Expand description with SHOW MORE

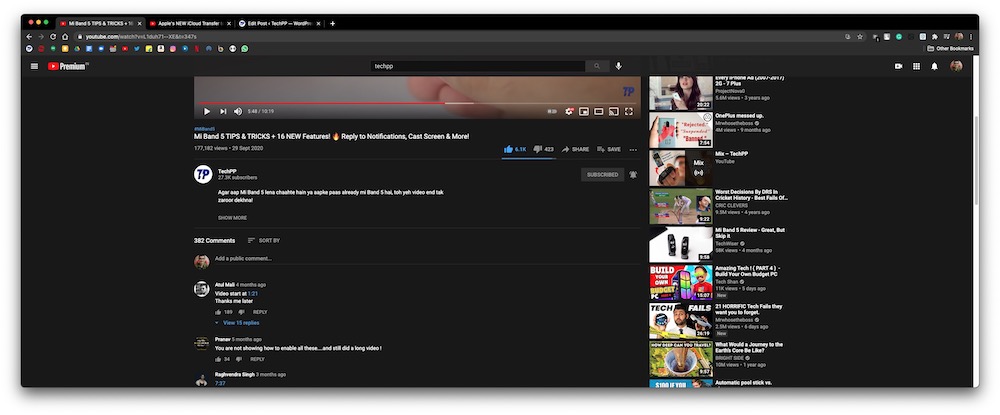pyautogui.click(x=232, y=218)
